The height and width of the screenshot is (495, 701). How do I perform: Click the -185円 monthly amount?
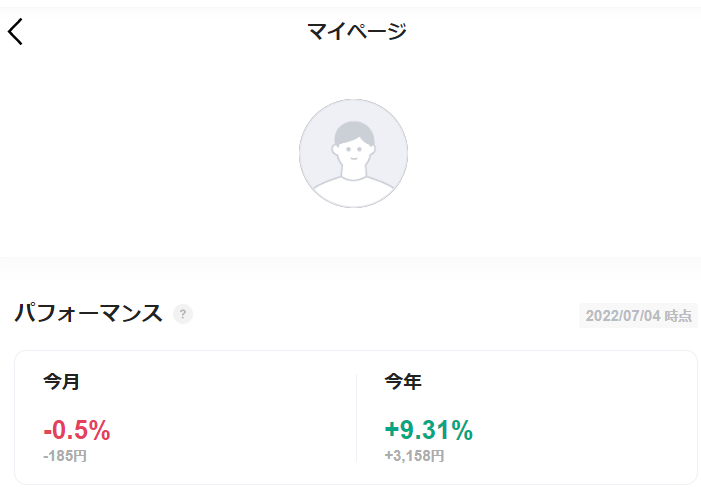[65, 456]
